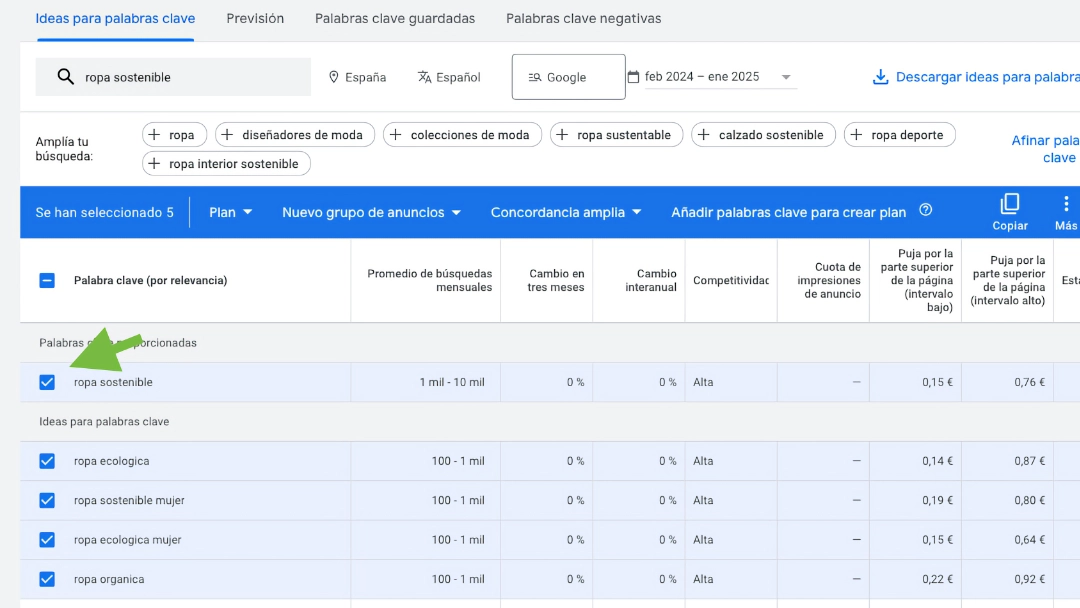
Task: Switch to the Previsión tab
Action: (x=255, y=19)
